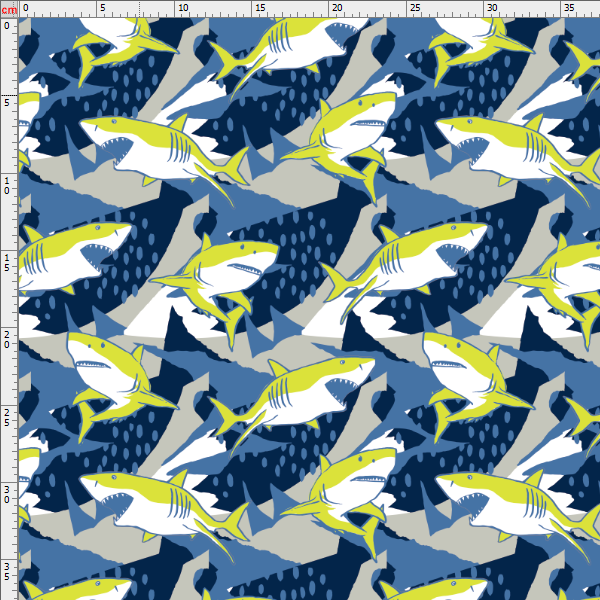Click the 20 mark on the vertical ruler

(7, 340)
